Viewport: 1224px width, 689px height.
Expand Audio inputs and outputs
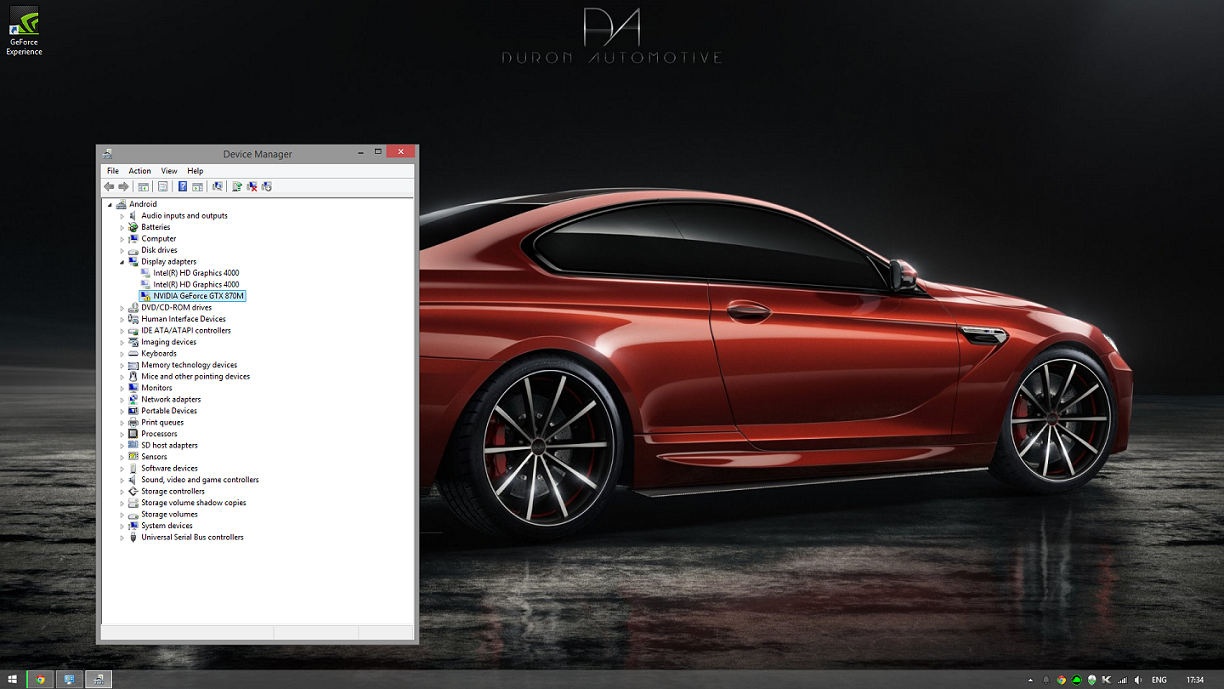[x=122, y=216]
